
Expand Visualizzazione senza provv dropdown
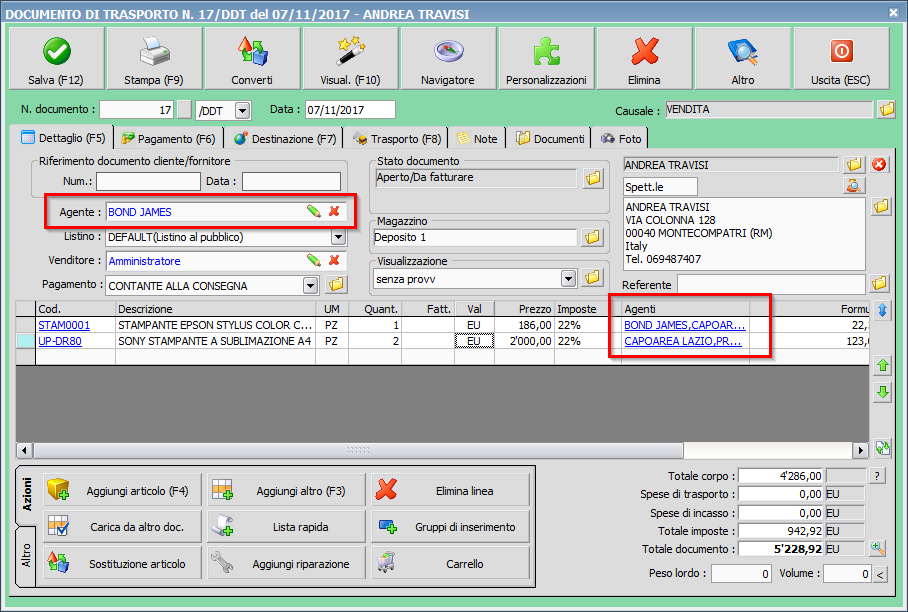click(568, 278)
